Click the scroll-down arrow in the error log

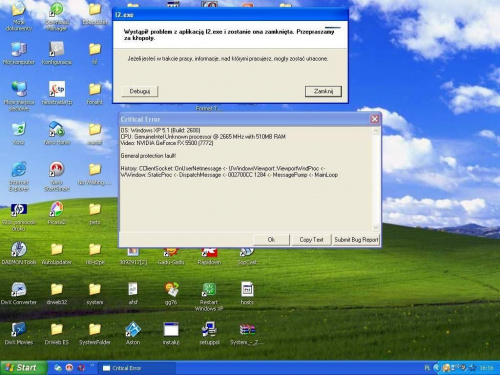[x=376, y=227]
